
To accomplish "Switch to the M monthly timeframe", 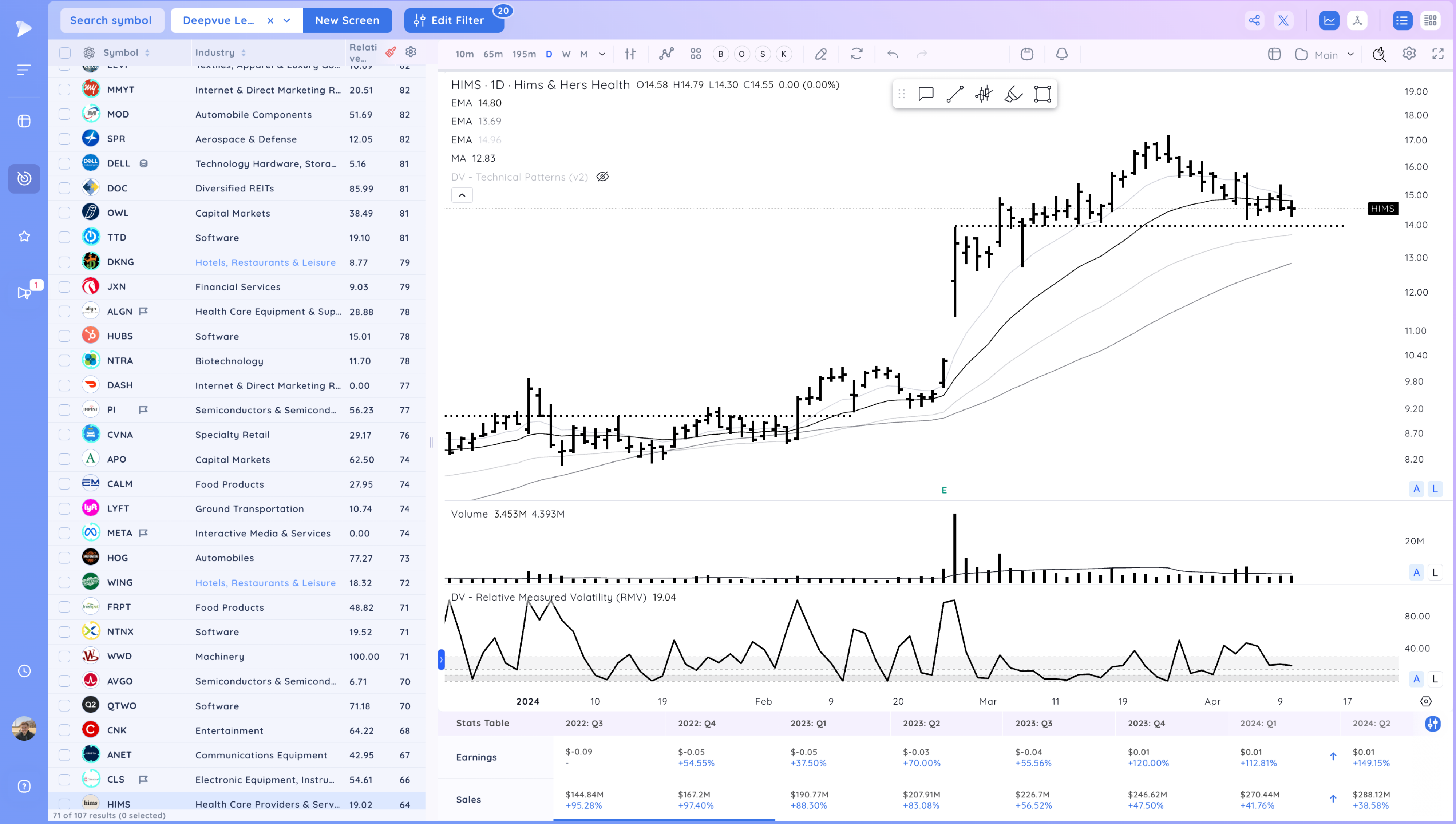I will [584, 54].
